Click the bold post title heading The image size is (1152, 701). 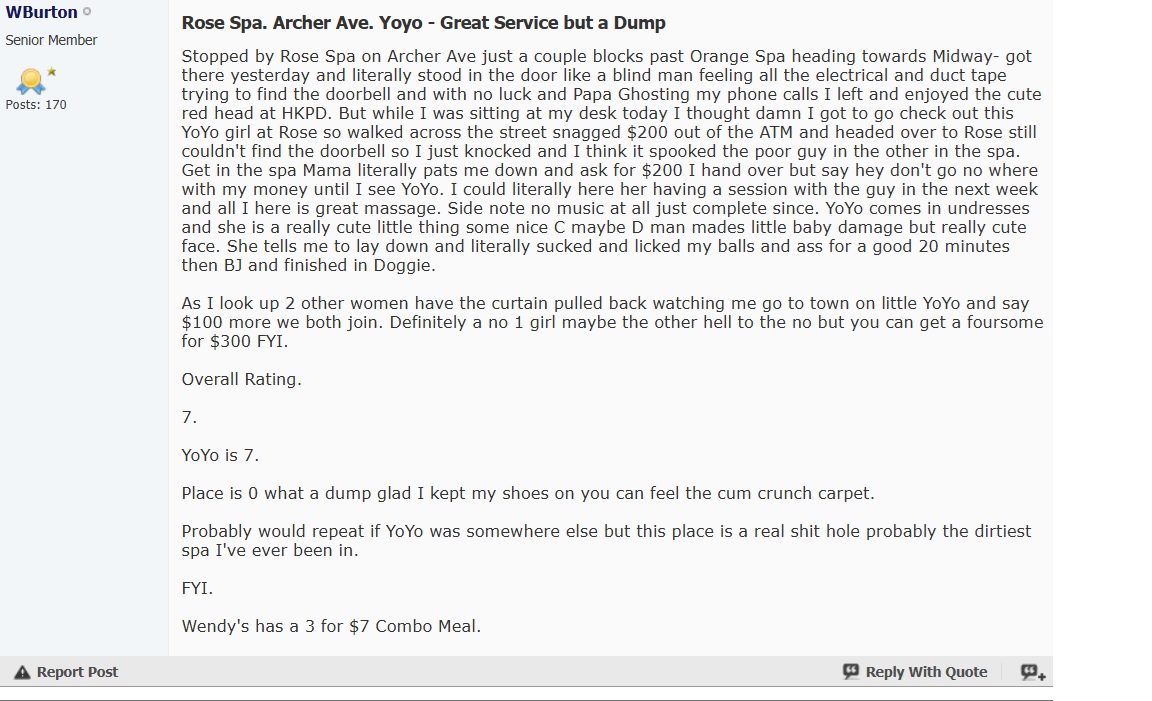[423, 22]
